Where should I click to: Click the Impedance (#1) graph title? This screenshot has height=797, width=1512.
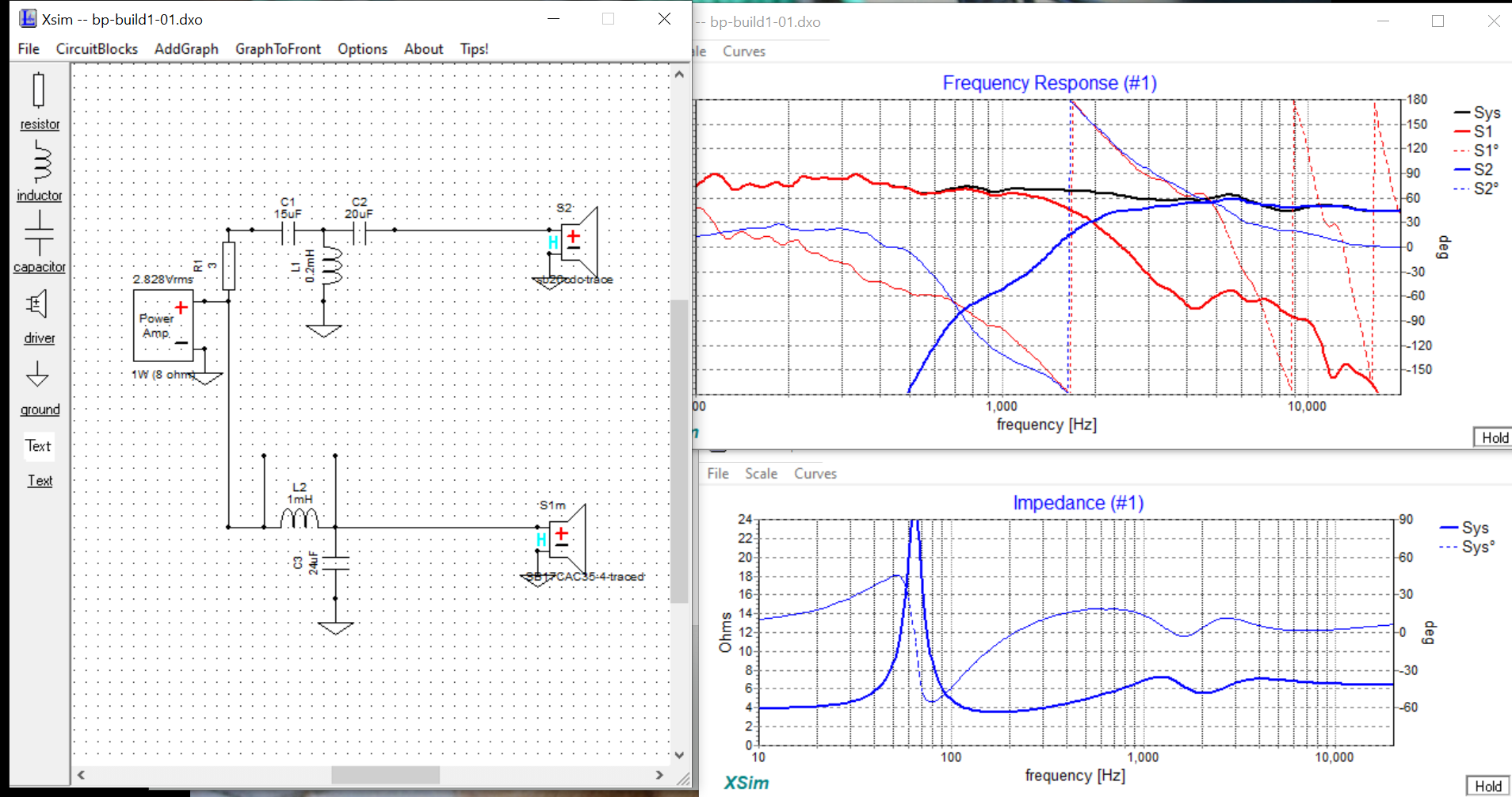click(1078, 503)
